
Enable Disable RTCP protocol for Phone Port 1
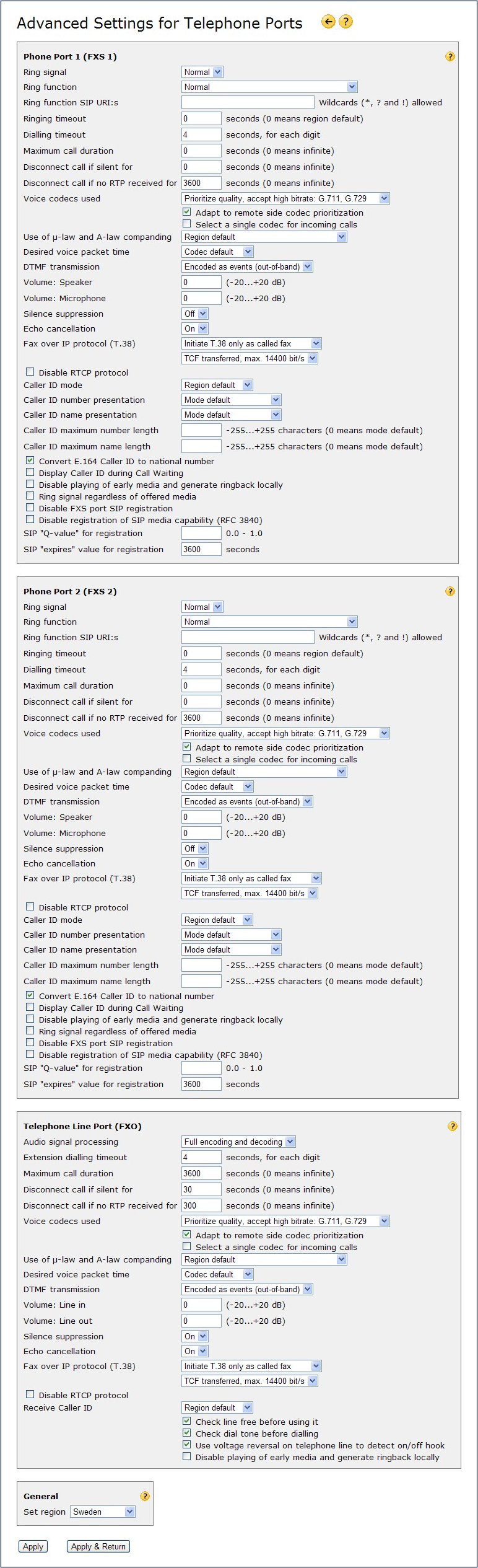[x=30, y=372]
